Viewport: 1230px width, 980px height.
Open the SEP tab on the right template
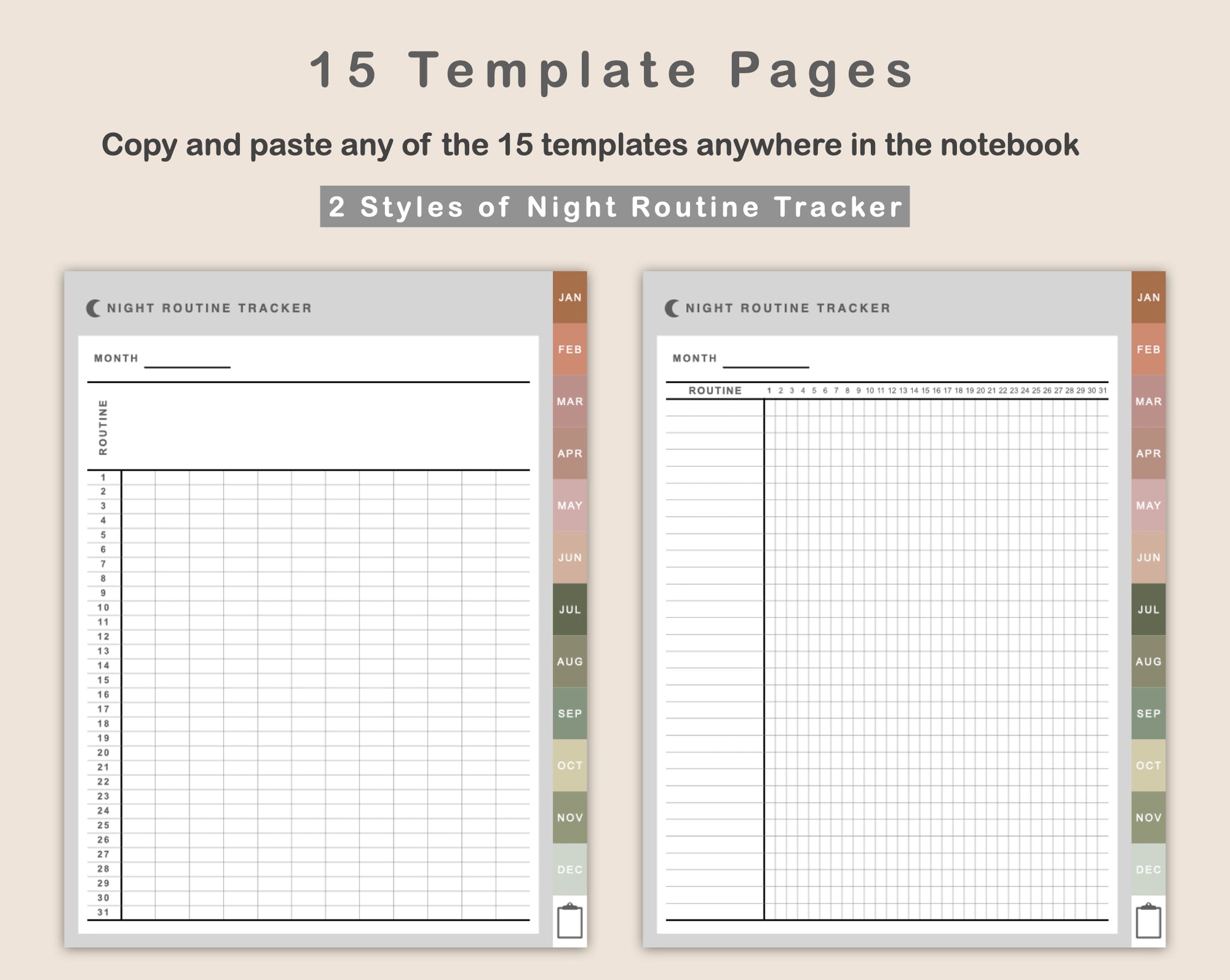(x=1148, y=713)
